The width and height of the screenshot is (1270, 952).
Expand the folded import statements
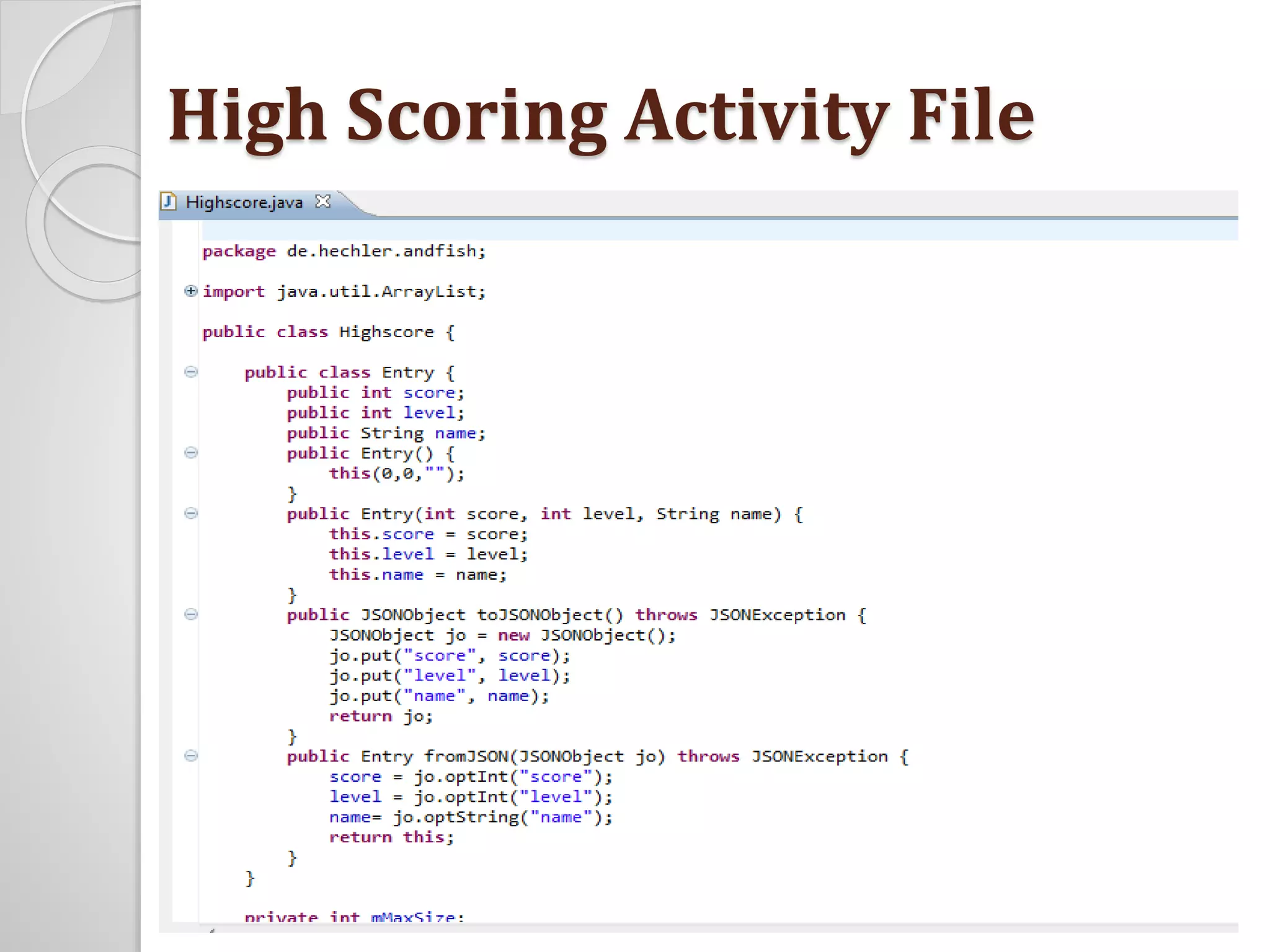click(x=190, y=291)
